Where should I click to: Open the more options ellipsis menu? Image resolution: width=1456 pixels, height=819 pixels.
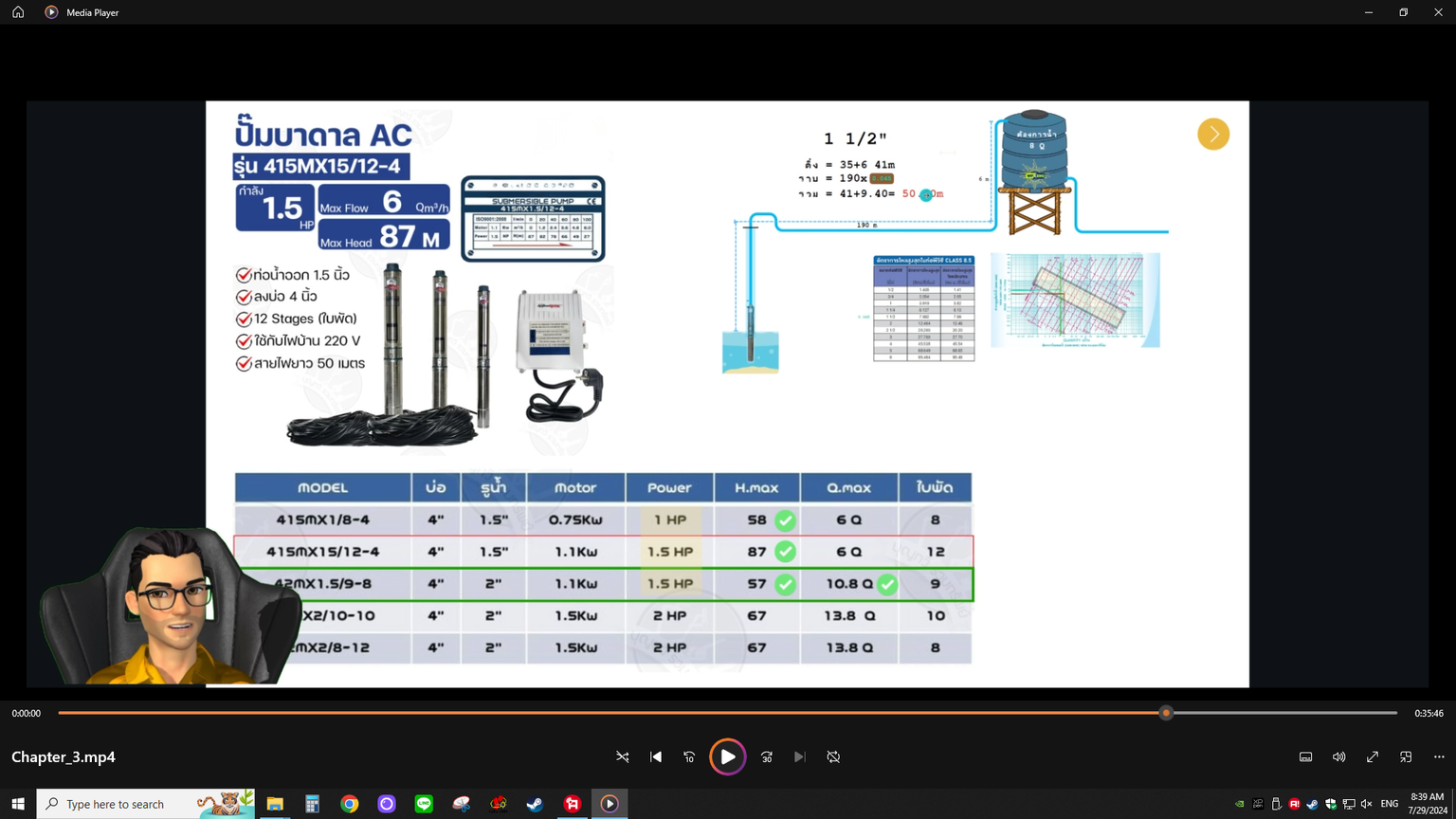coord(1439,757)
